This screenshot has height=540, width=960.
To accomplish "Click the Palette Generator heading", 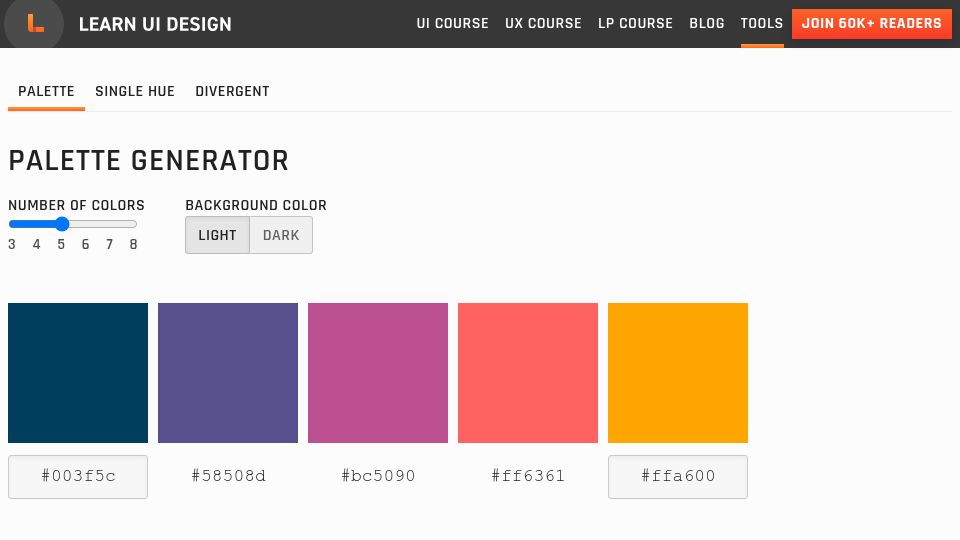I will (x=148, y=161).
